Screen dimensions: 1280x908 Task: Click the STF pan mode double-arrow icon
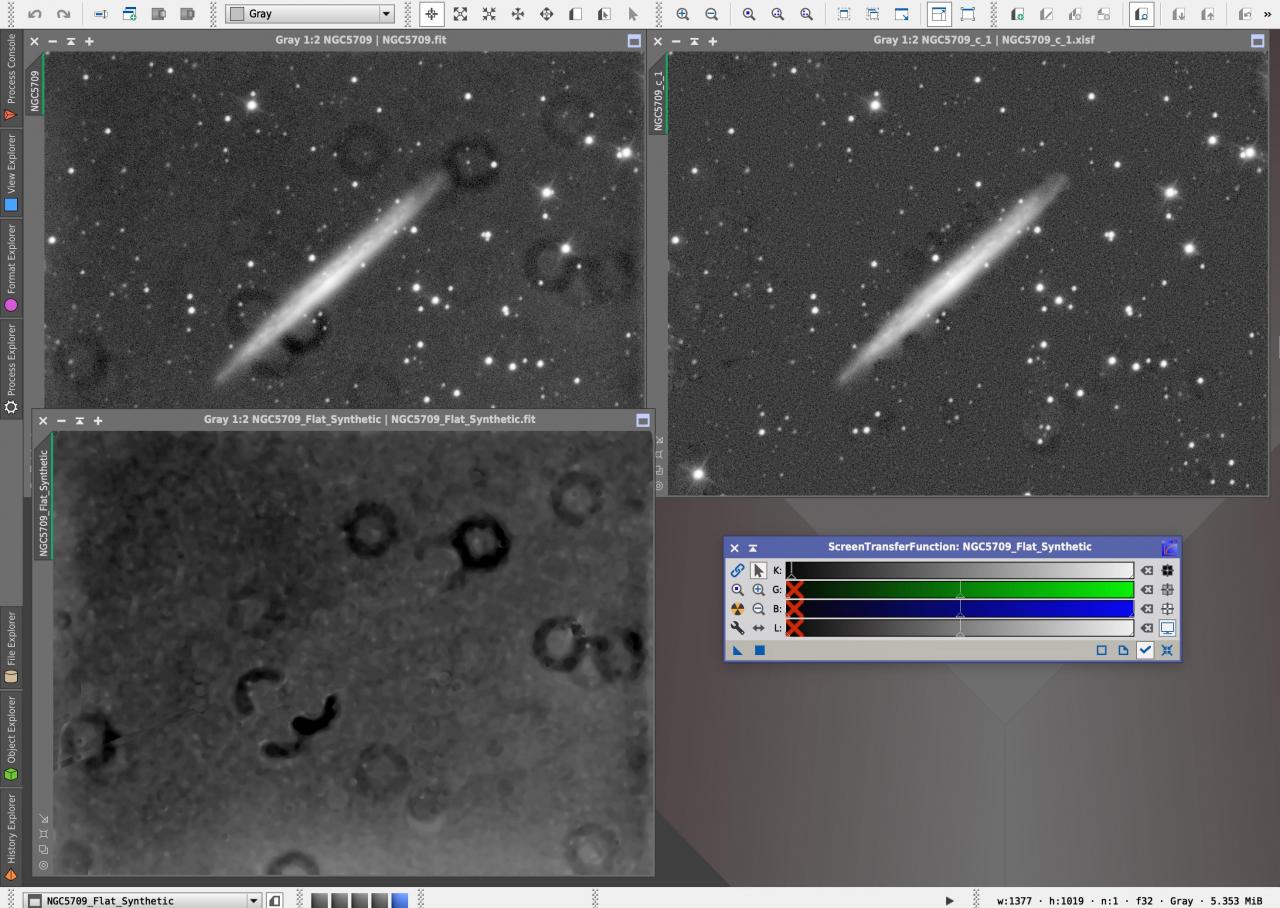click(758, 628)
